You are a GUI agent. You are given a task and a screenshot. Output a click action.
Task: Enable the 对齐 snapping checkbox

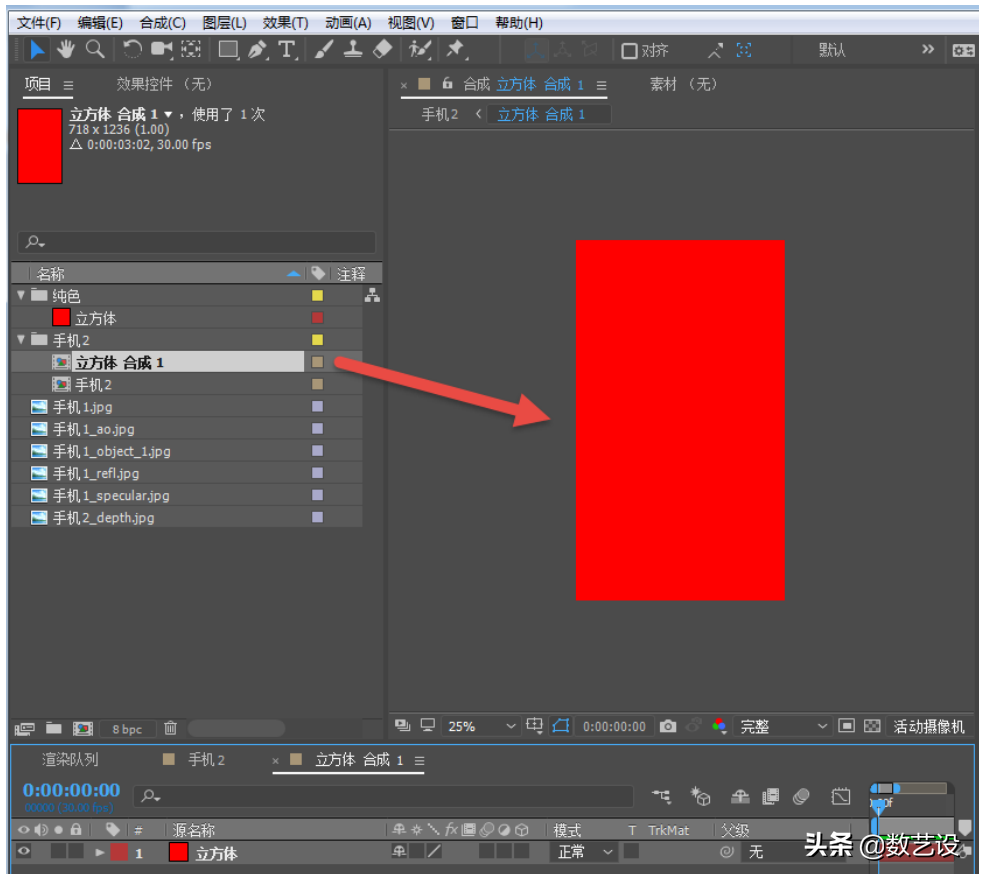point(629,51)
